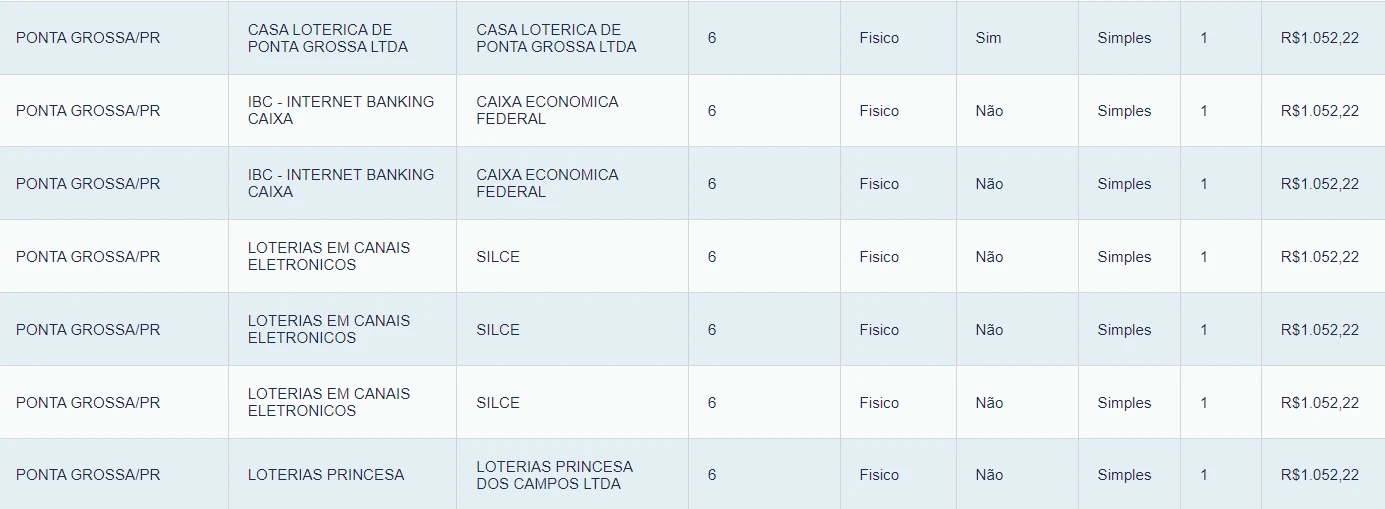Viewport: 1385px width, 509px height.
Task: Select "Não" in the Loterias Princesa row
Action: click(989, 475)
